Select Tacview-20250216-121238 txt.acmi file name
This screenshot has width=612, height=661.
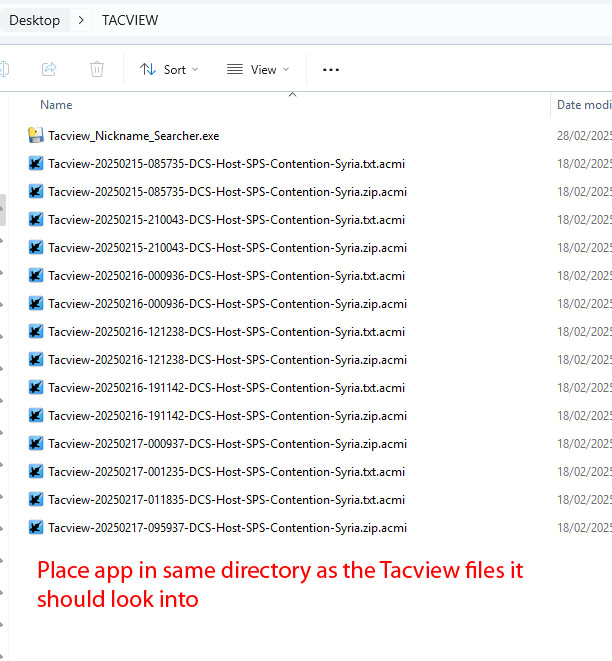(226, 332)
